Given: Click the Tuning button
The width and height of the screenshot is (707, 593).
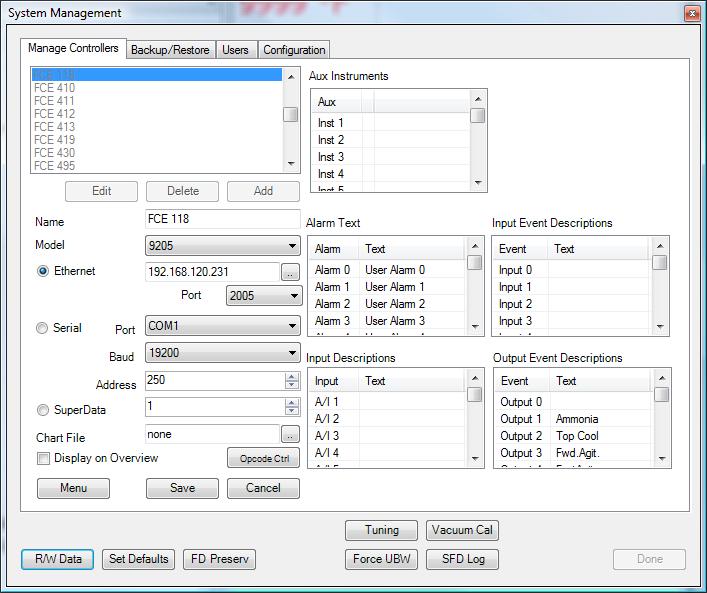Looking at the screenshot, I should coord(381,530).
